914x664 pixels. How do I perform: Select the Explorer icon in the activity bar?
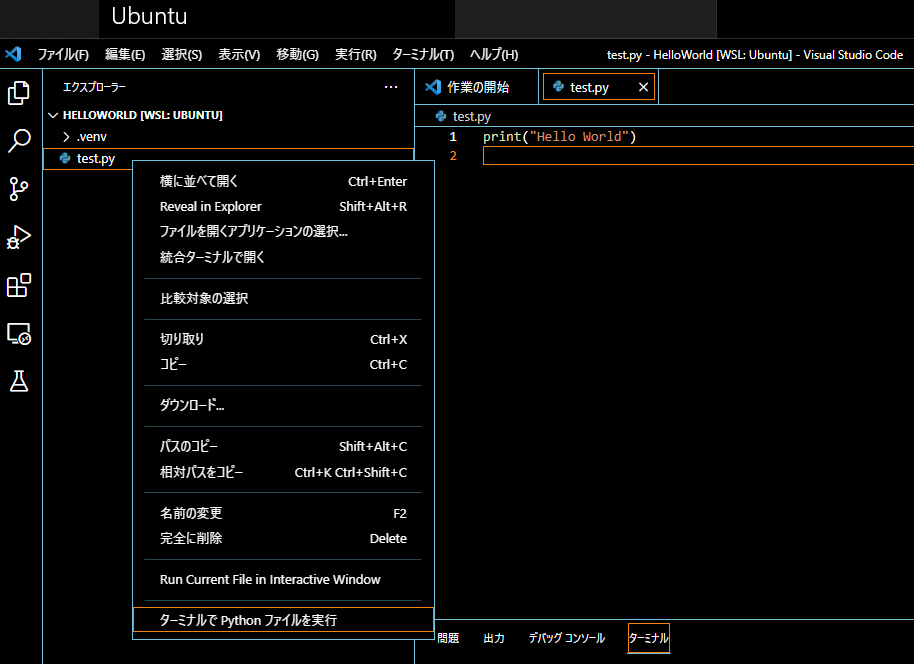pyautogui.click(x=19, y=92)
